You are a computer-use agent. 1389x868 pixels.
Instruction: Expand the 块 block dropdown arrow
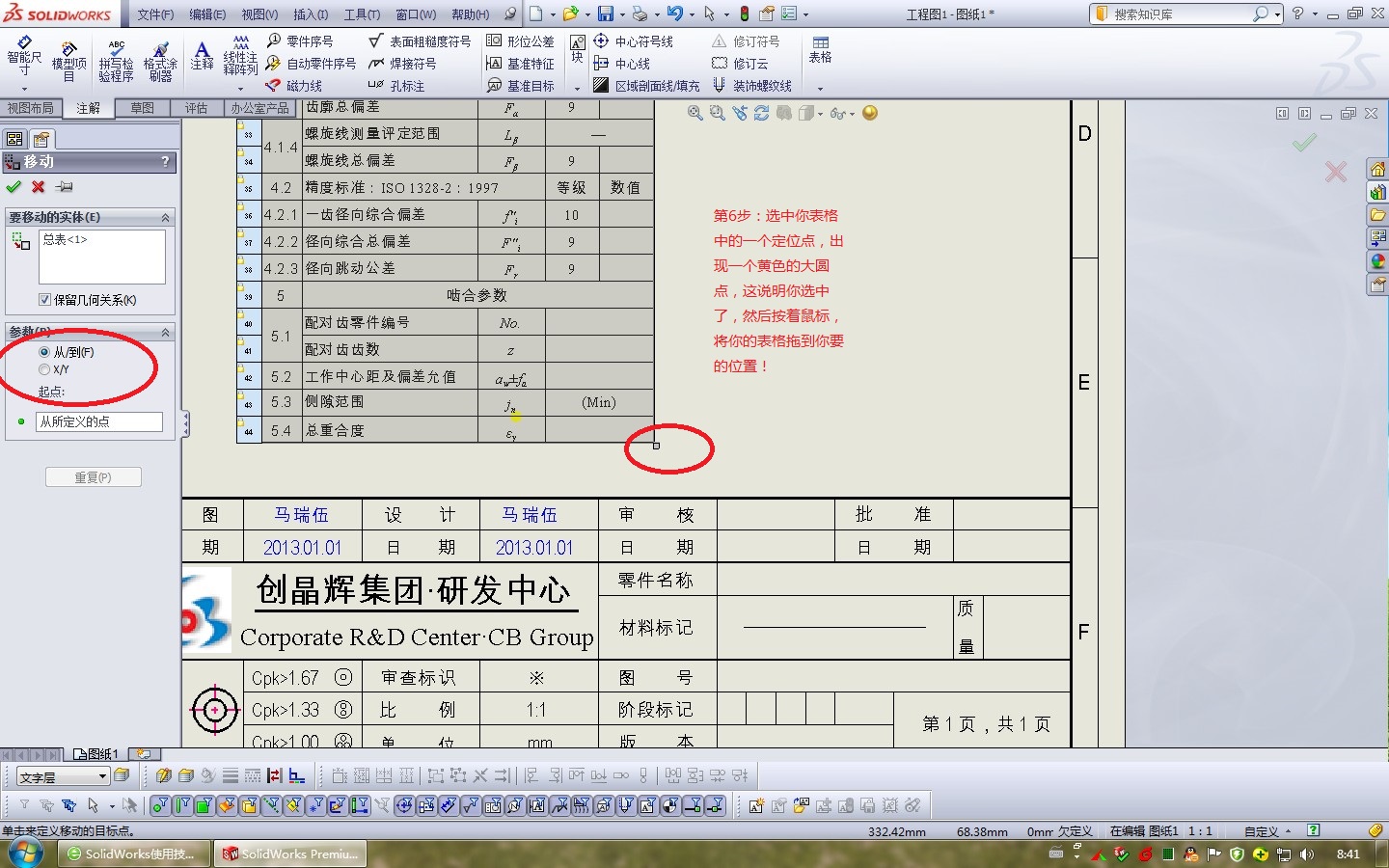tap(577, 87)
